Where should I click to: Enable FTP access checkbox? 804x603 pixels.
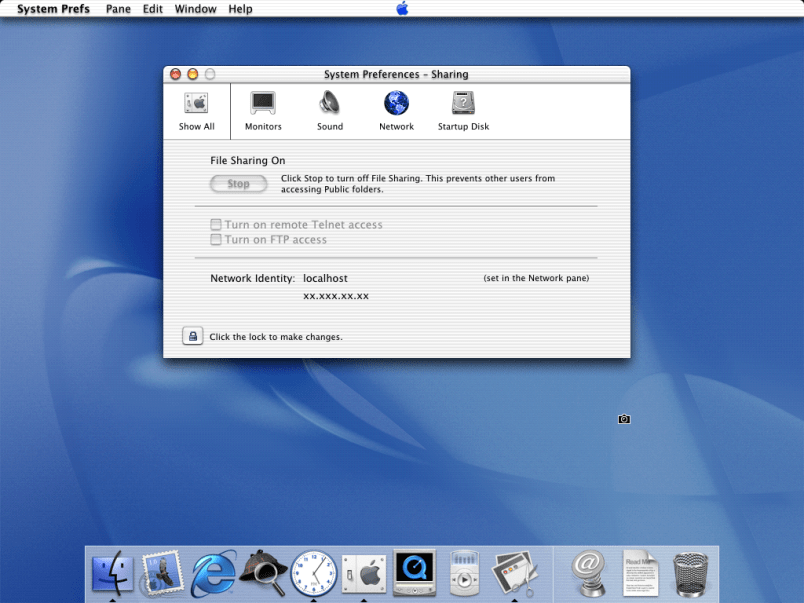tap(216, 240)
